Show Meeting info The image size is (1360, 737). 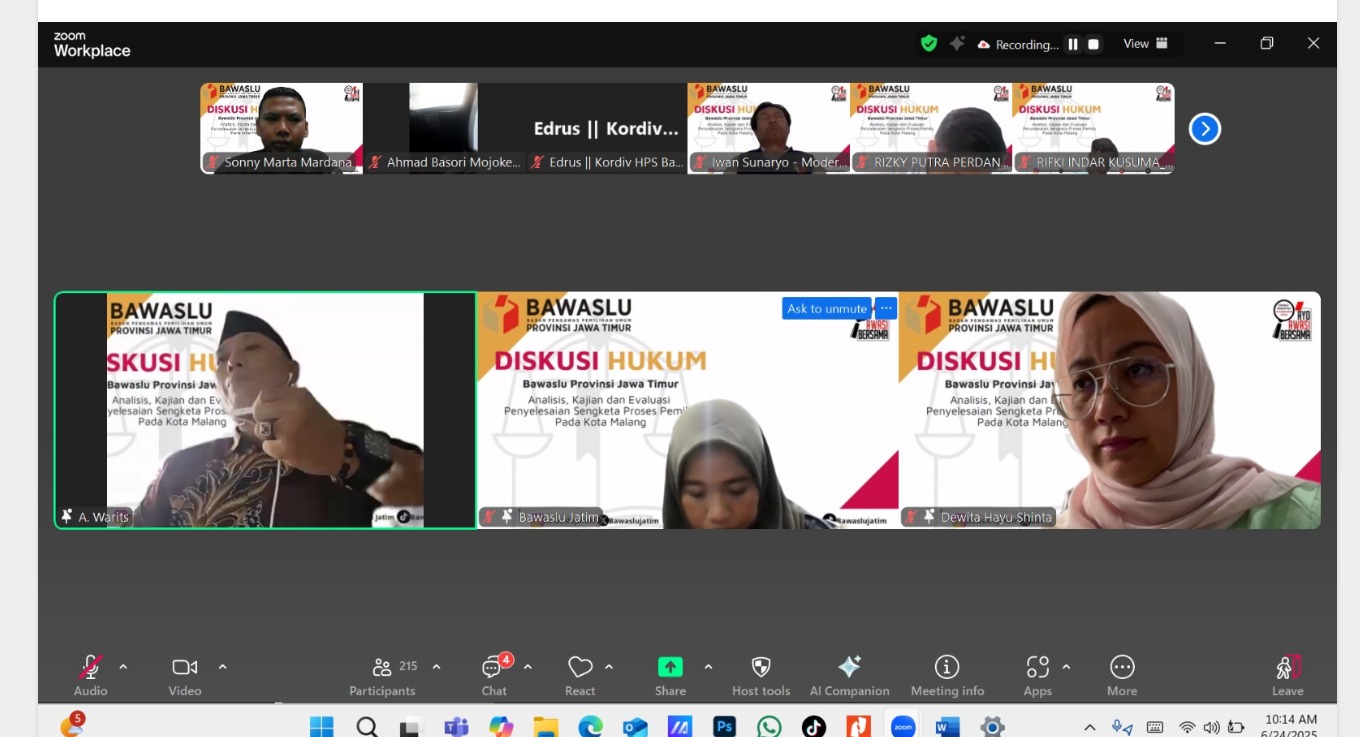947,675
